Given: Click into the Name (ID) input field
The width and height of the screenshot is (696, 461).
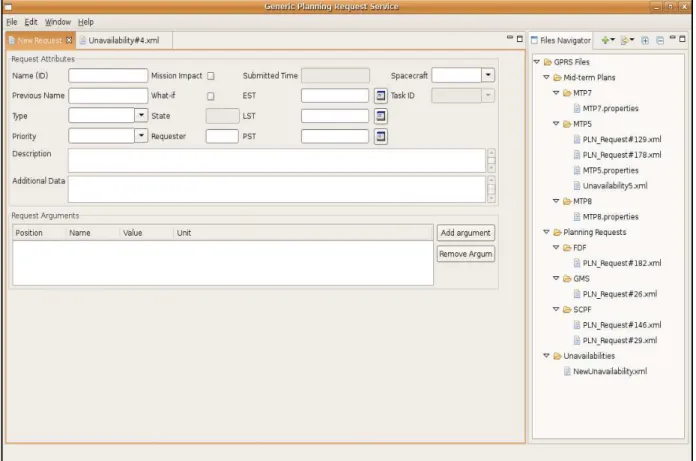Looking at the screenshot, I should (108, 75).
